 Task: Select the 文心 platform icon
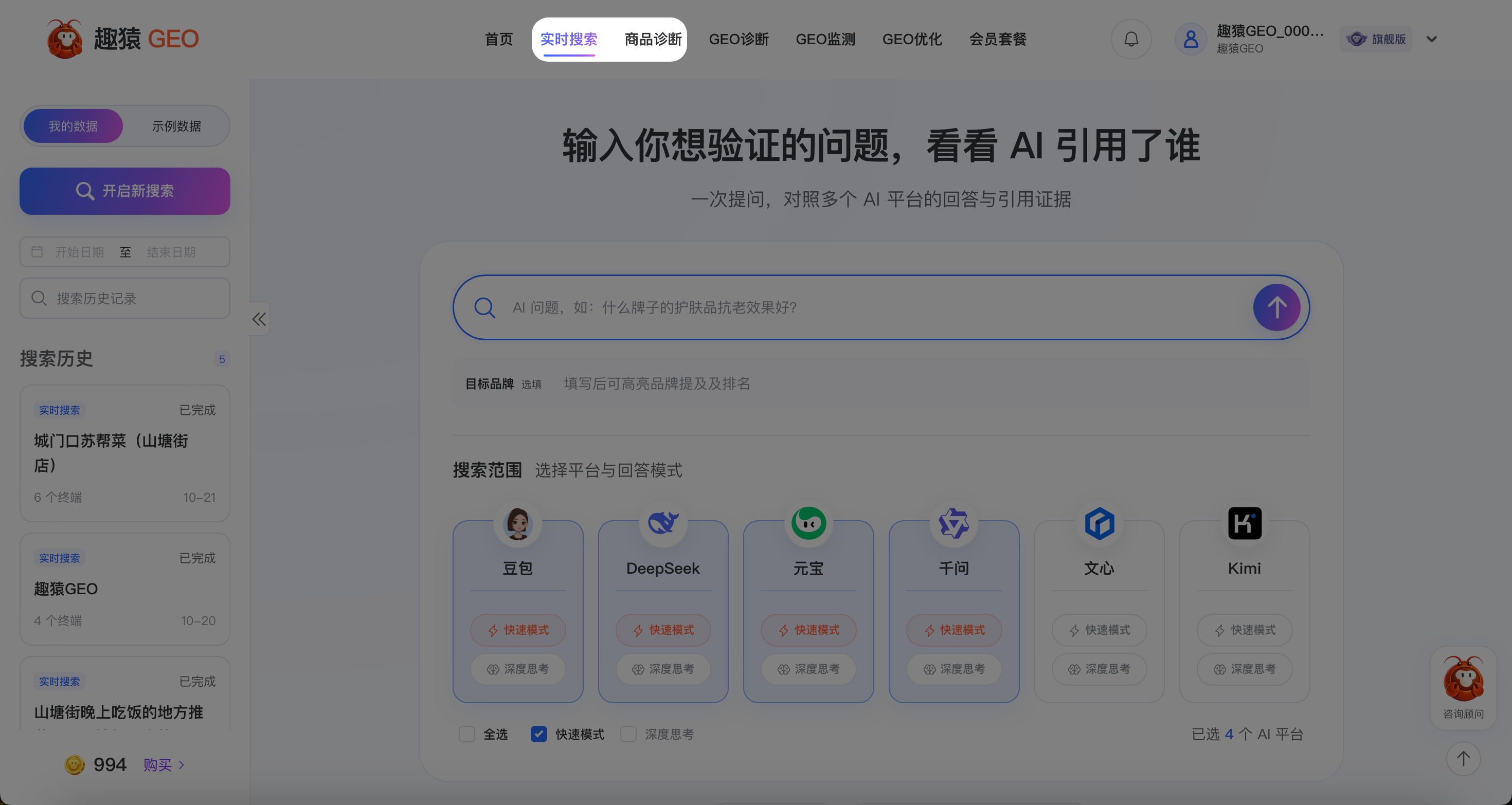pyautogui.click(x=1100, y=523)
